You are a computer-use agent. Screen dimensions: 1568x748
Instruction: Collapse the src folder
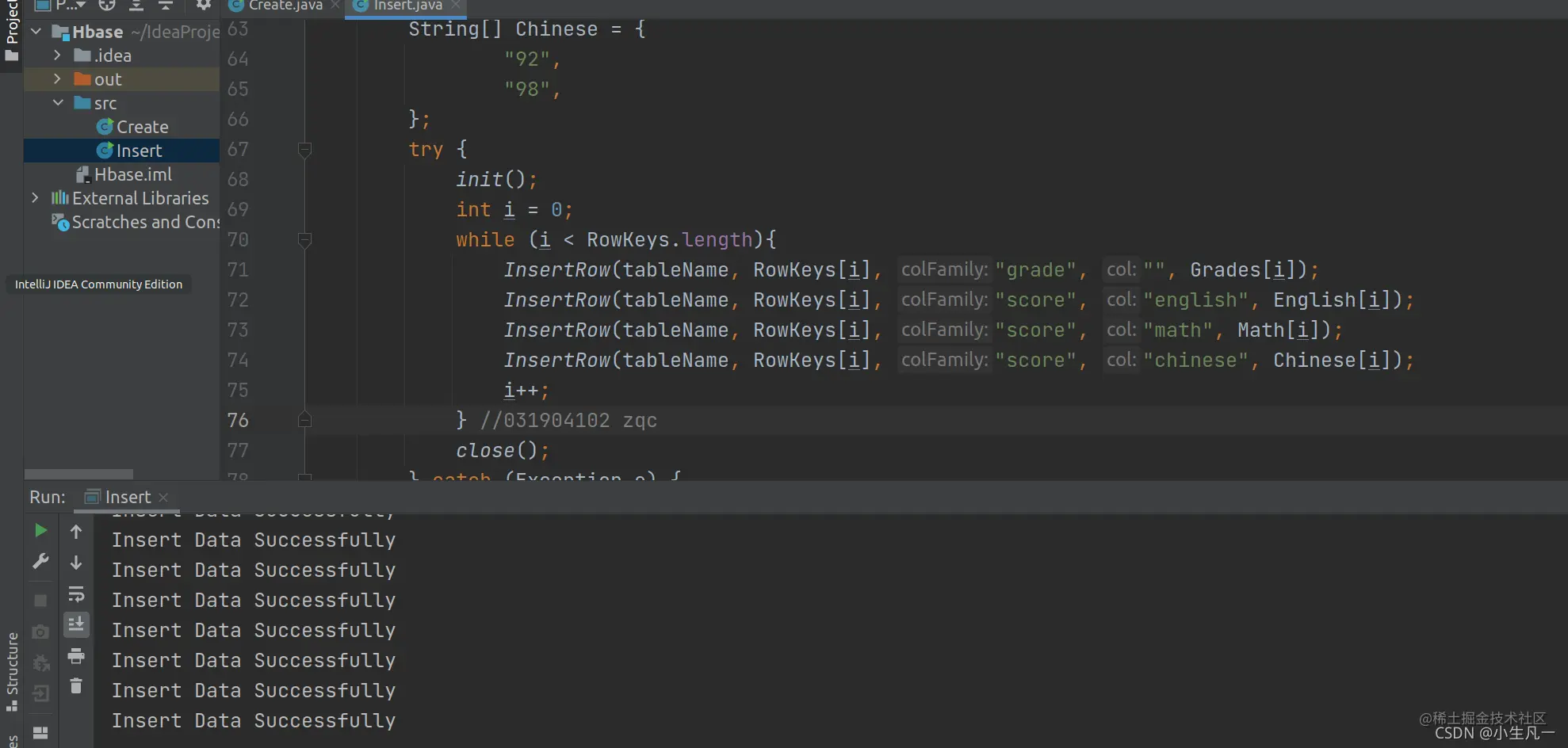click(x=57, y=103)
